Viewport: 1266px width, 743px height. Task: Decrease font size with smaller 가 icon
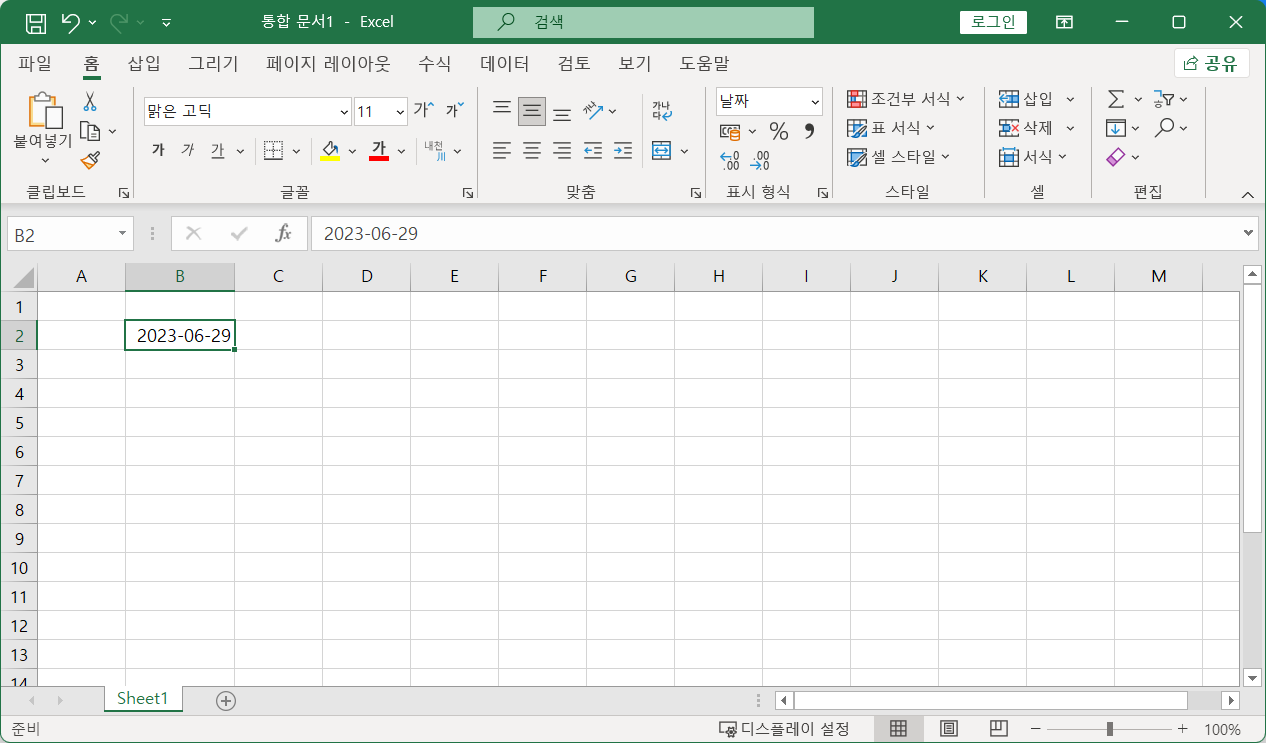pos(455,110)
